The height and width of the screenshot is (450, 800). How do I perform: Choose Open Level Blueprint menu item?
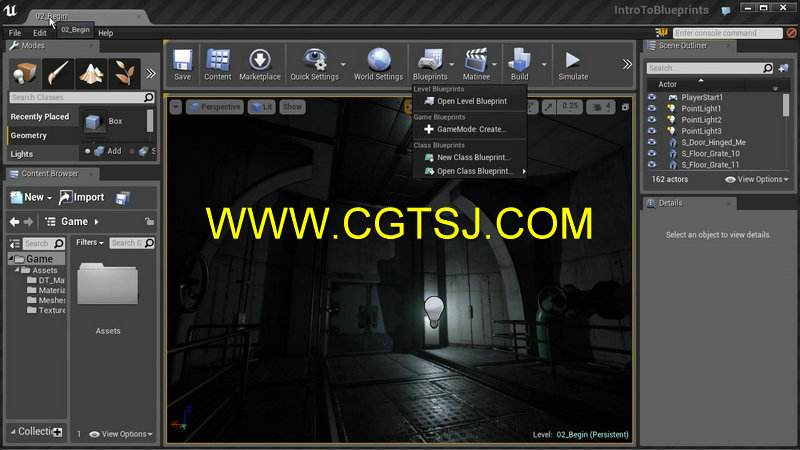pos(469,101)
